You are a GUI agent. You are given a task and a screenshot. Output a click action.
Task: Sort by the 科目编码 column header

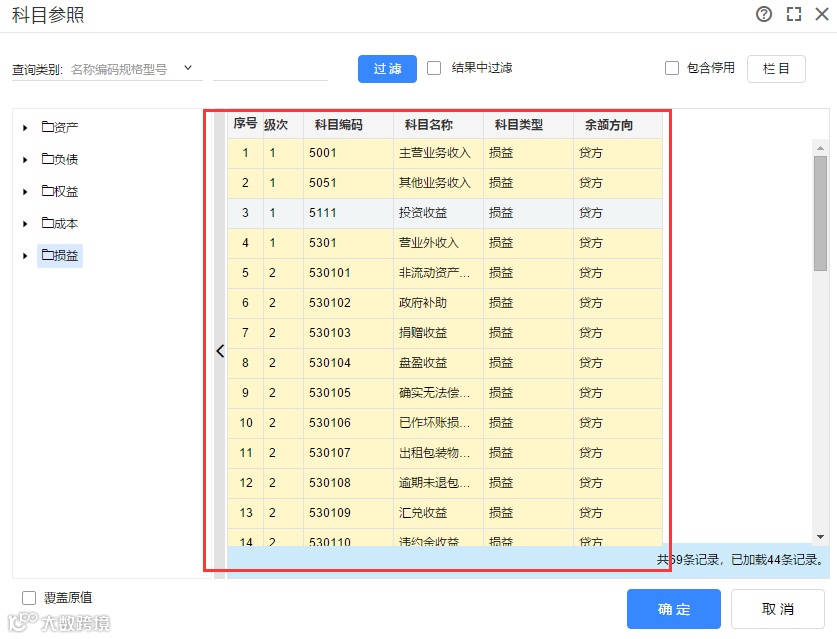(x=348, y=125)
